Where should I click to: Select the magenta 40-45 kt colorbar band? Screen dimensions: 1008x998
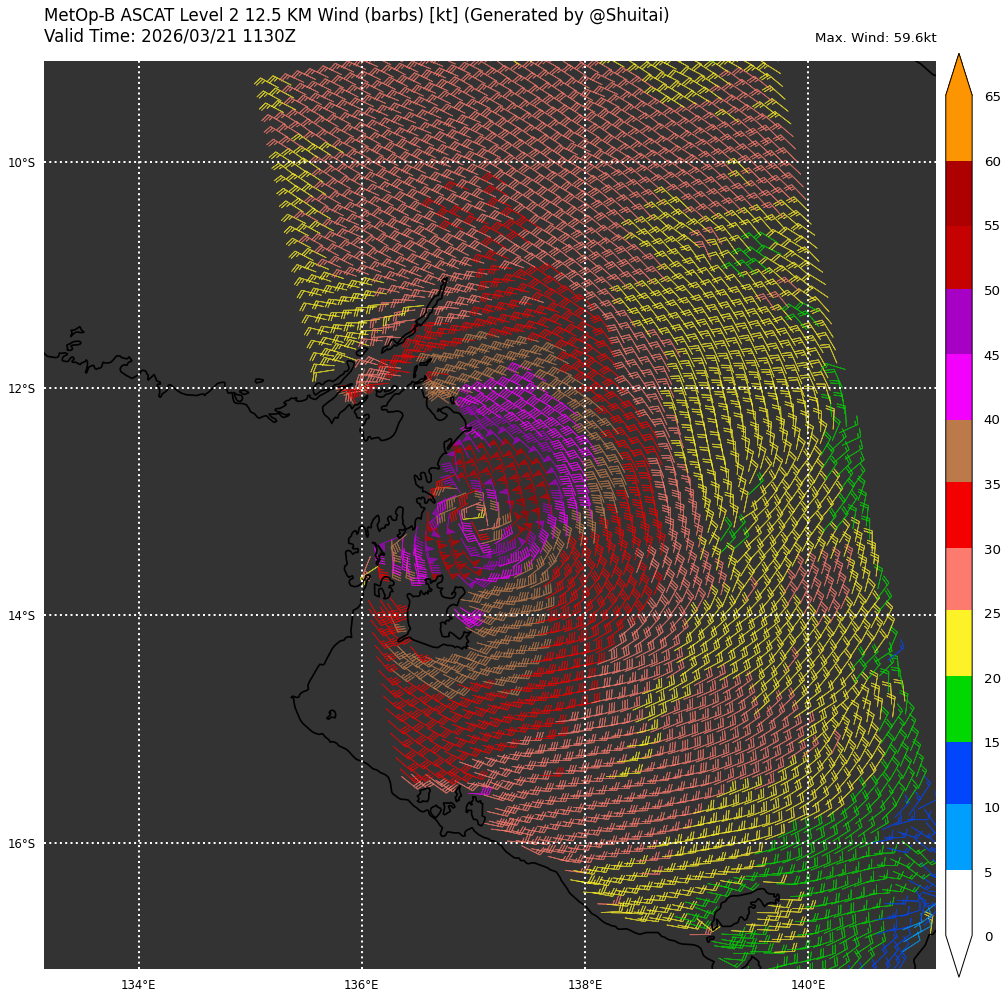[x=958, y=386]
